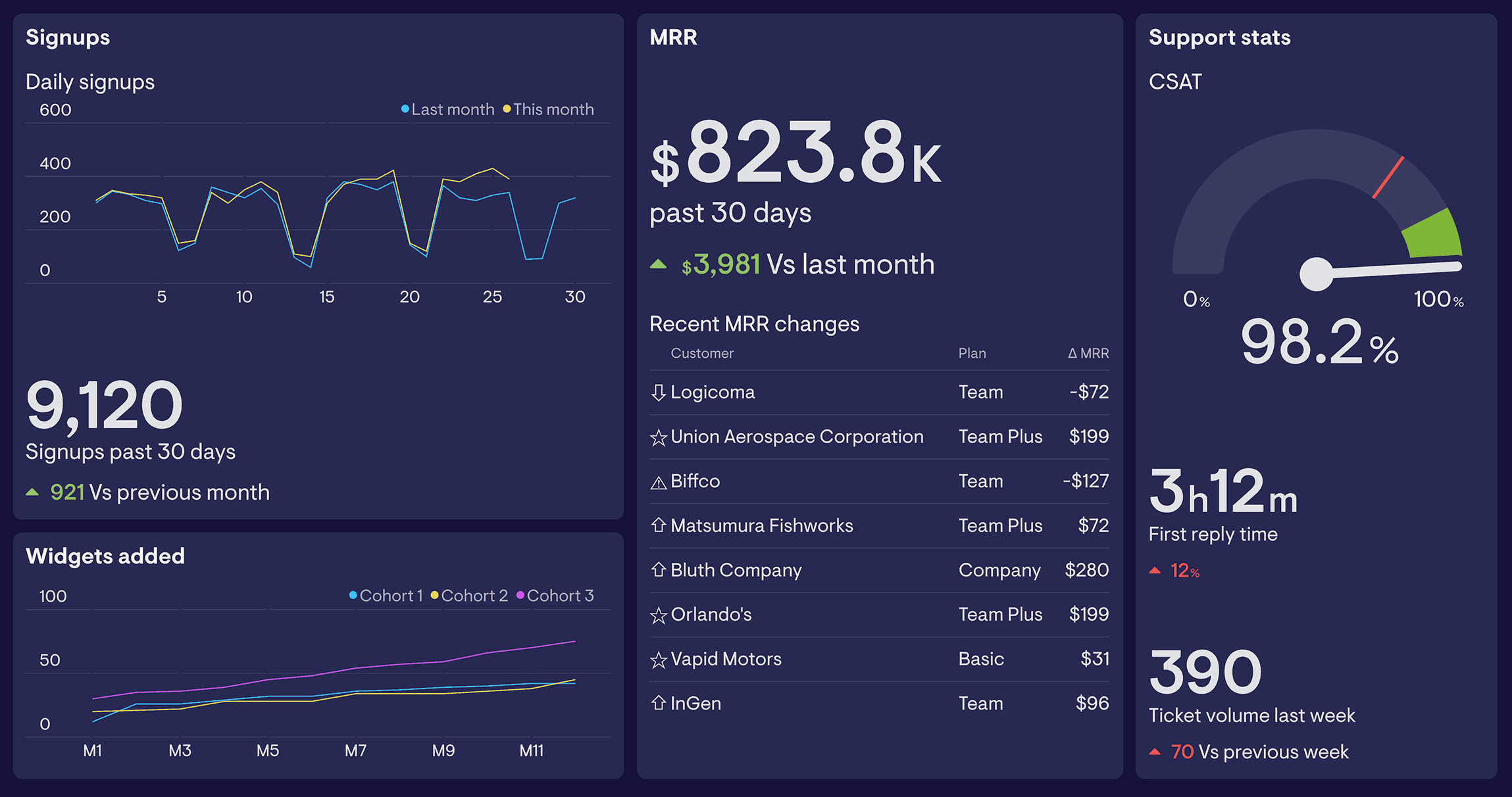
Task: Toggle Cohort 1 visibility in the legend
Action: point(386,595)
